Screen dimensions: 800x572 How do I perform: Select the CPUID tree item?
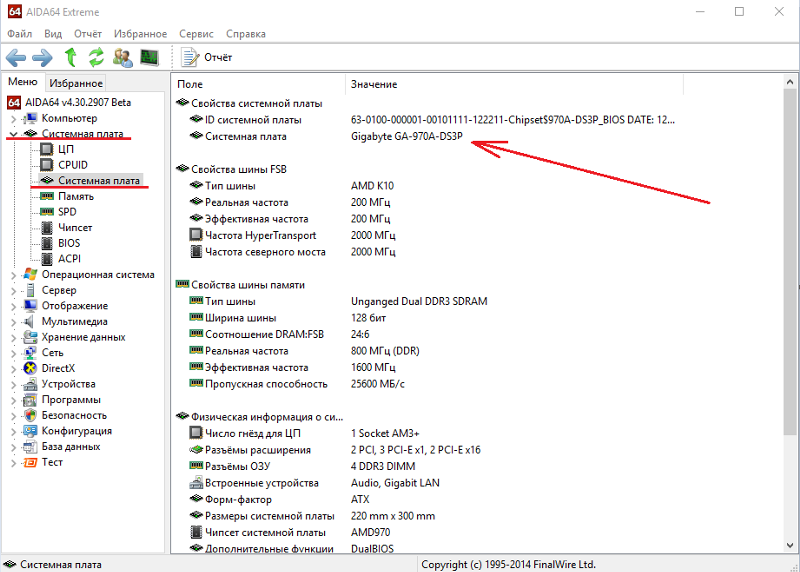(x=73, y=165)
